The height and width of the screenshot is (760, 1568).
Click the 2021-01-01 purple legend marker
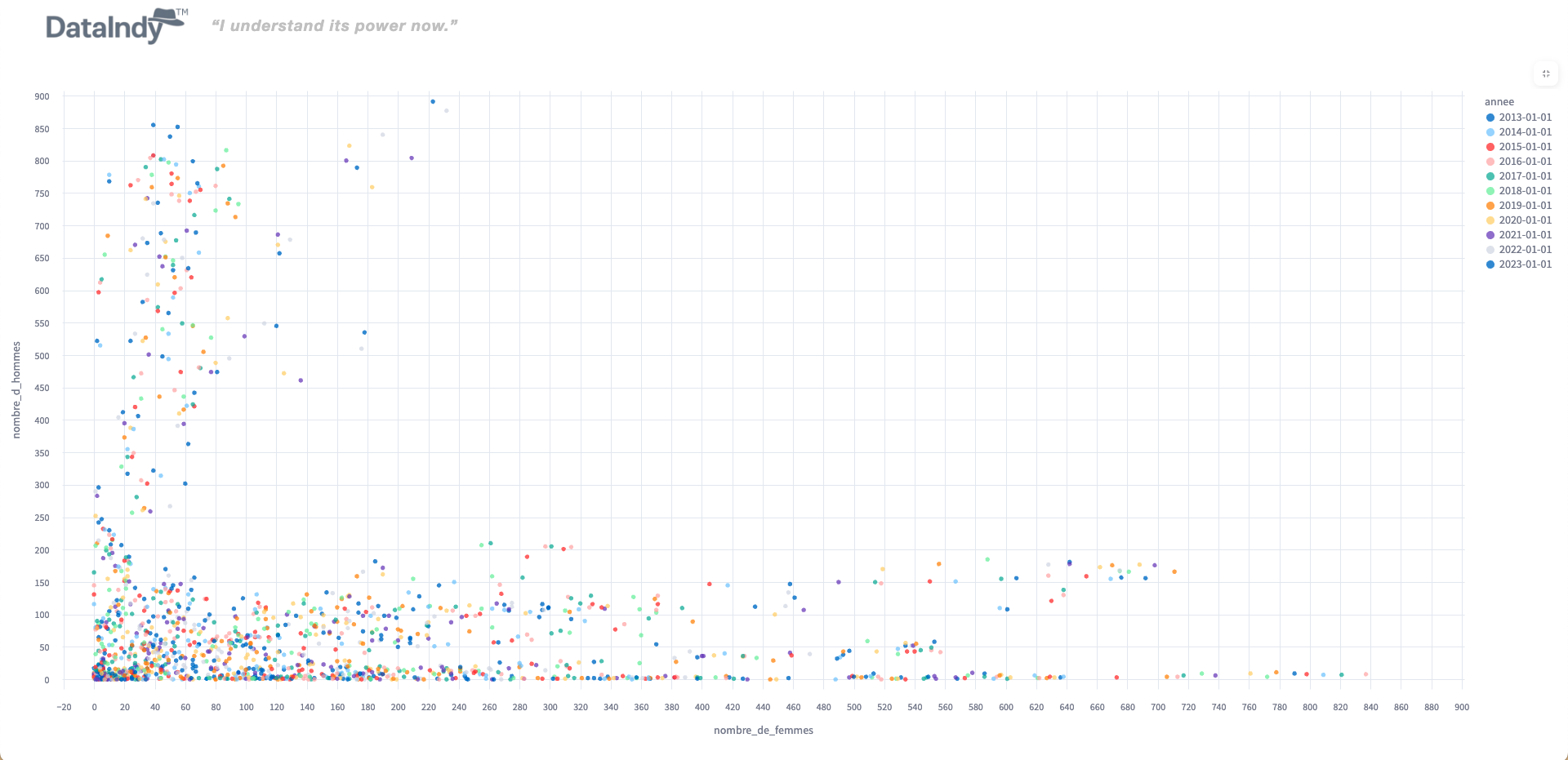tap(1490, 235)
